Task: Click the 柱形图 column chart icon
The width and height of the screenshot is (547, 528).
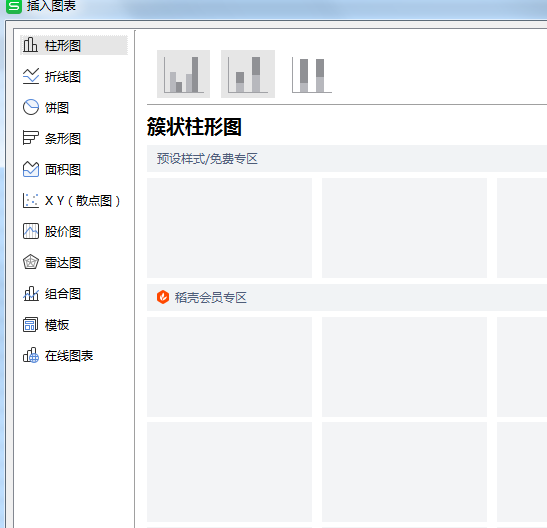Action: point(31,45)
